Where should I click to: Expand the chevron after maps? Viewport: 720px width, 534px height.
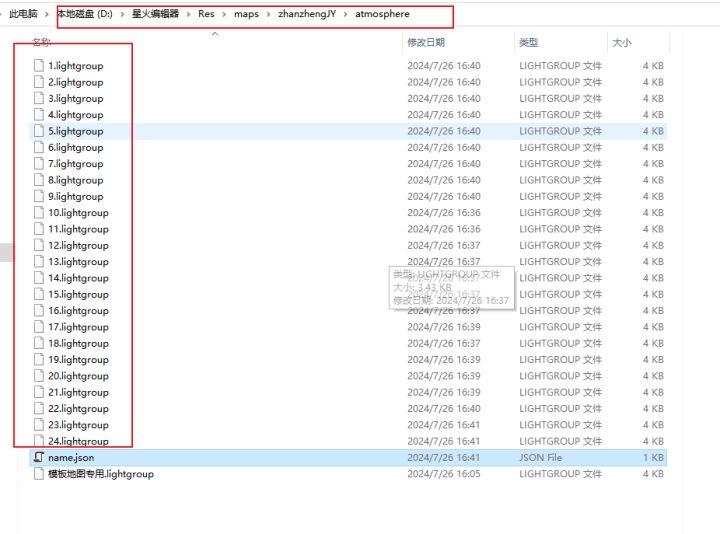click(268, 14)
